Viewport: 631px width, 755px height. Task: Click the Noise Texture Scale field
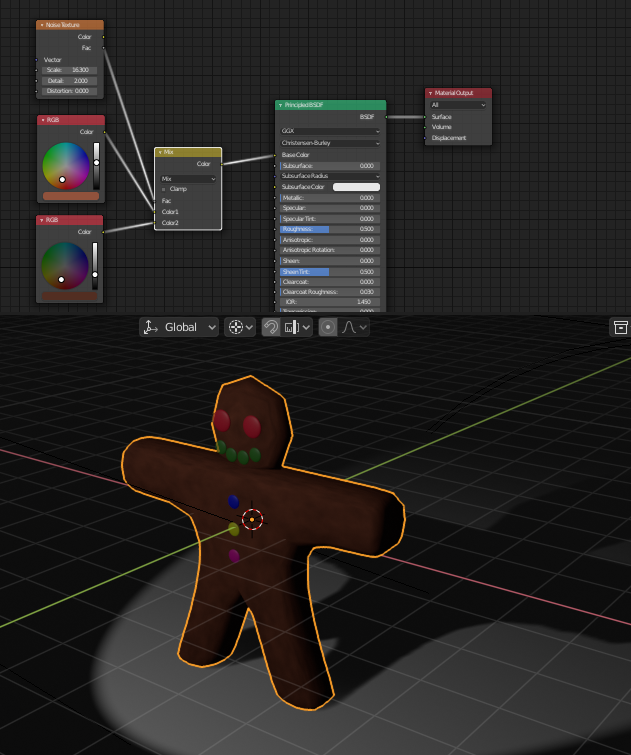click(69, 70)
